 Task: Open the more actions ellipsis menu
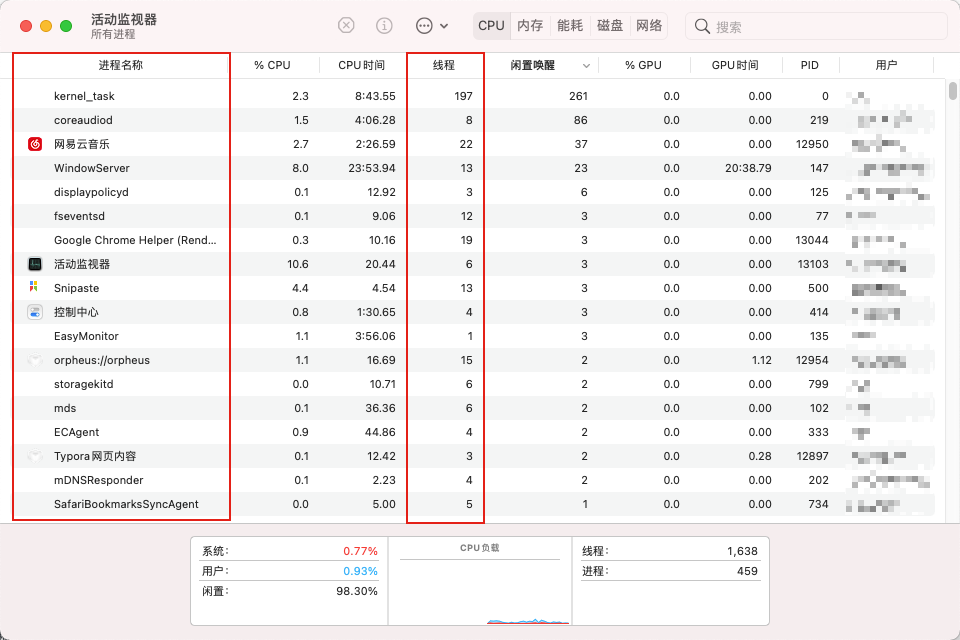[x=432, y=26]
